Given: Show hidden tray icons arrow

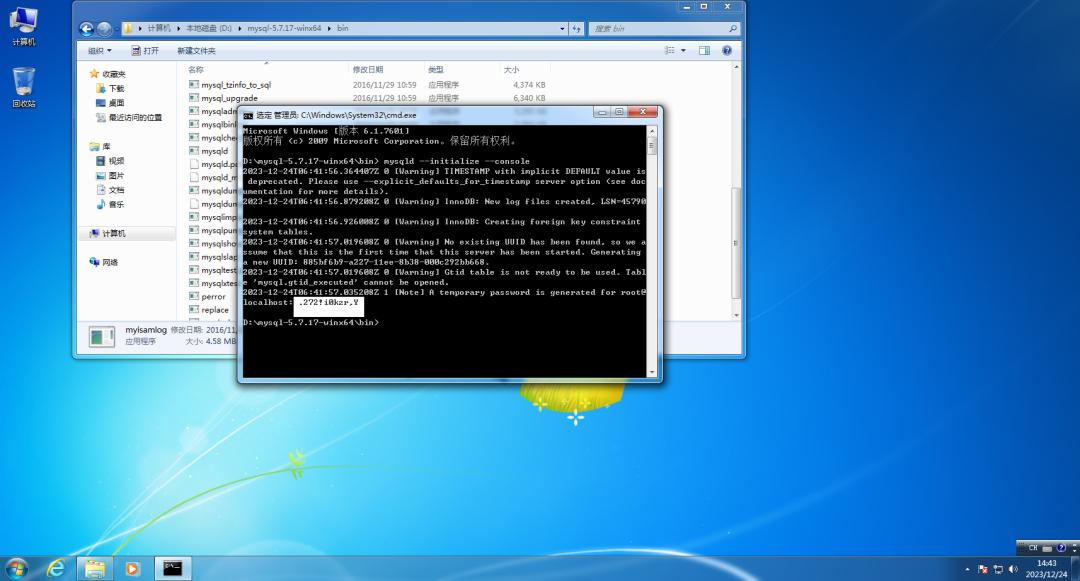Looking at the screenshot, I should 968,569.
